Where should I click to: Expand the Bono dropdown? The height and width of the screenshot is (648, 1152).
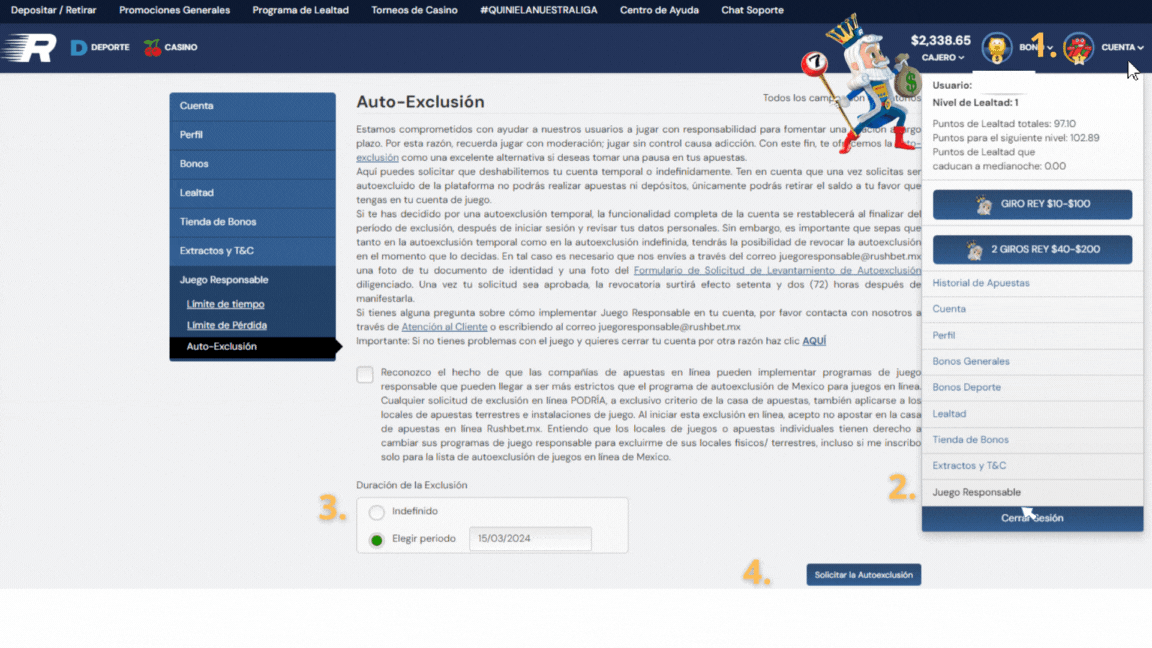(1036, 47)
